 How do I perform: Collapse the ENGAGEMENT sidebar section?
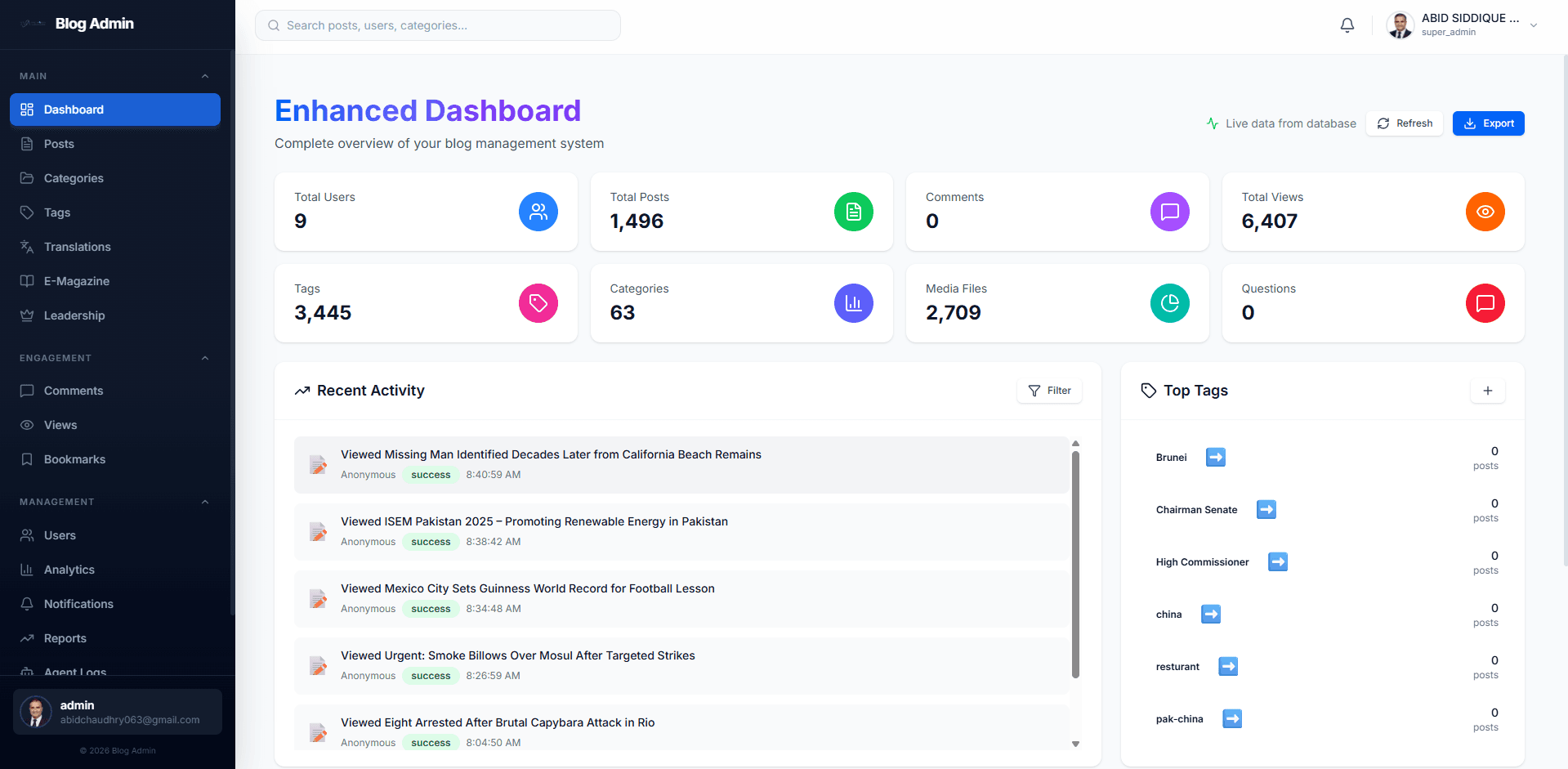pyautogui.click(x=205, y=358)
